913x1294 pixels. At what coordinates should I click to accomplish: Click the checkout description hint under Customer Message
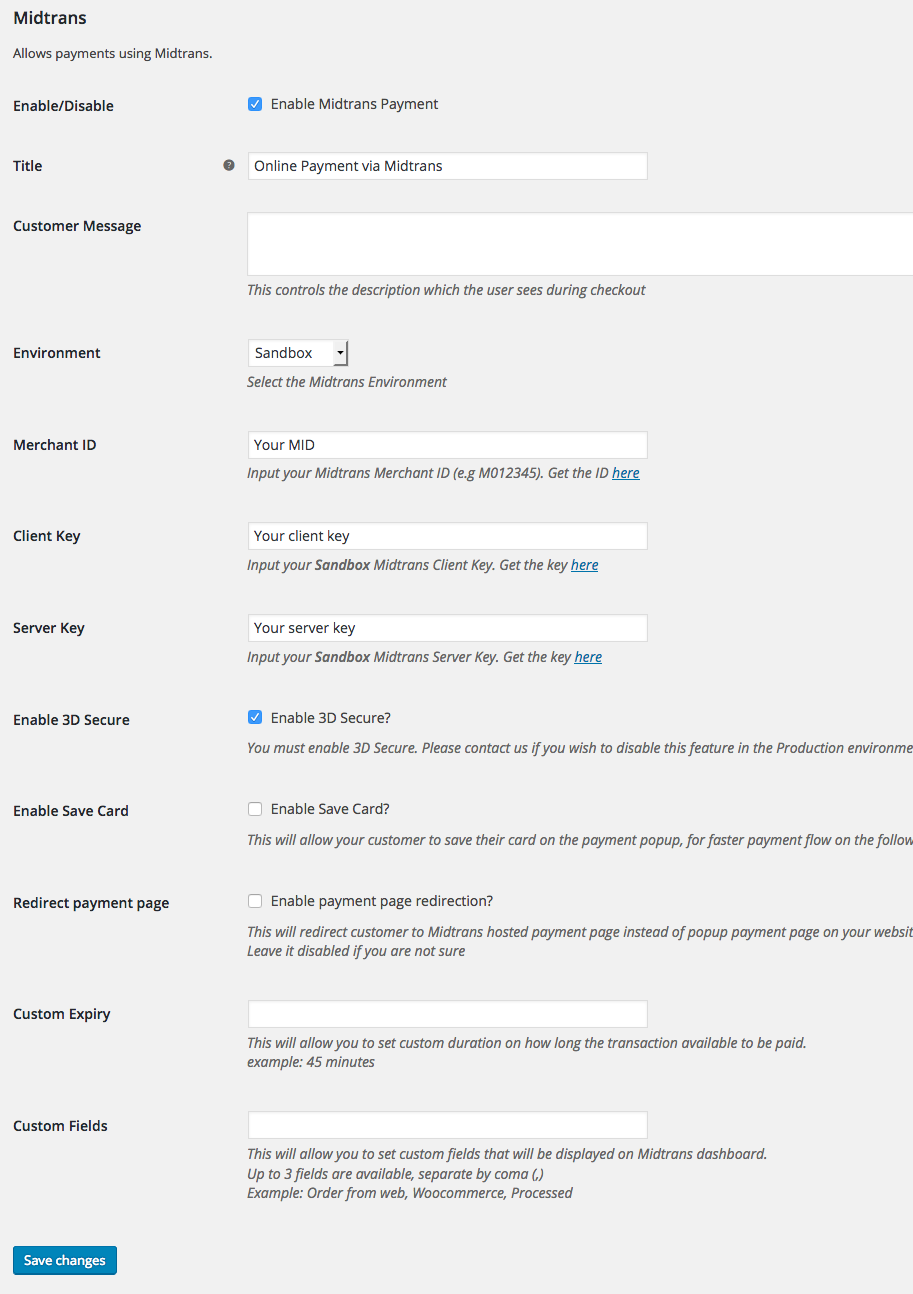pos(446,290)
